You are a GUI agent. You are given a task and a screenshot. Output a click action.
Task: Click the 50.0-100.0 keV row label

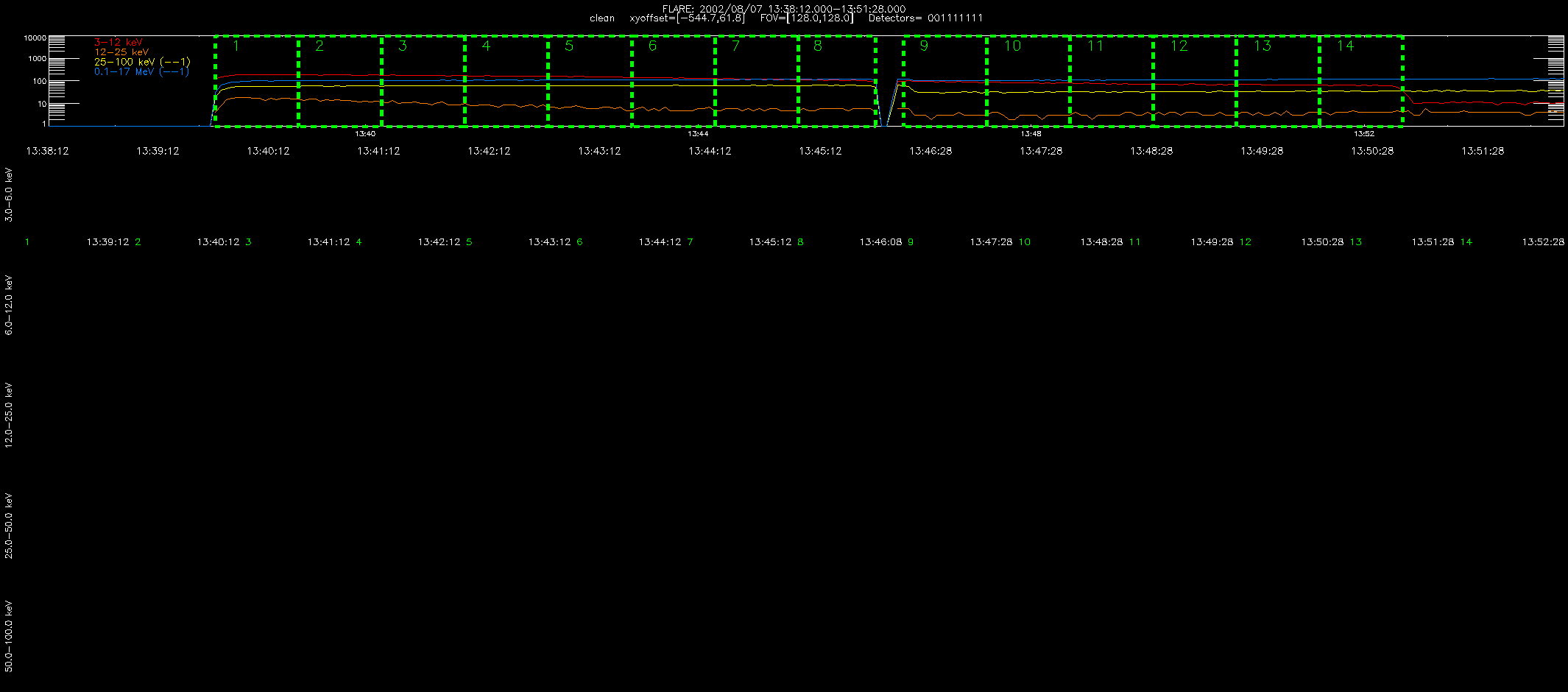(9, 636)
